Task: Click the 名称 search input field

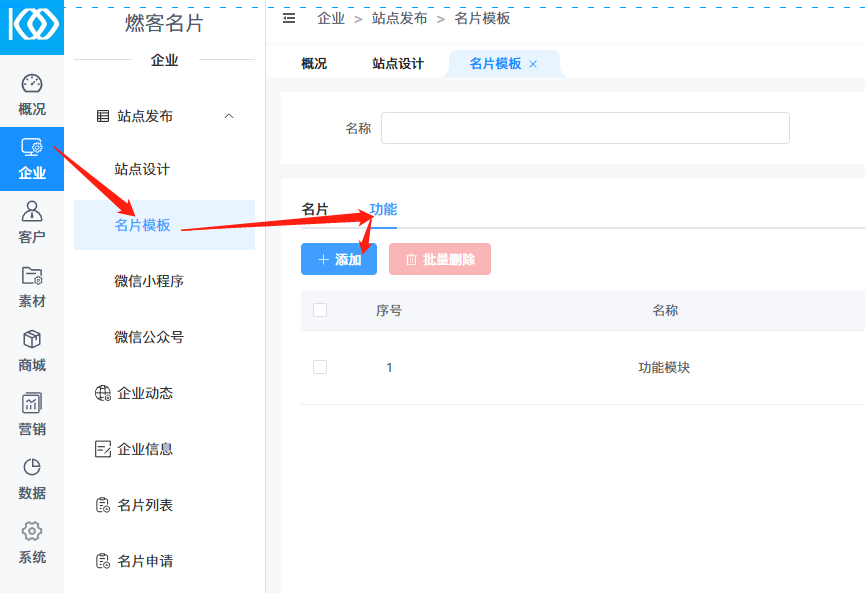Action: 585,128
